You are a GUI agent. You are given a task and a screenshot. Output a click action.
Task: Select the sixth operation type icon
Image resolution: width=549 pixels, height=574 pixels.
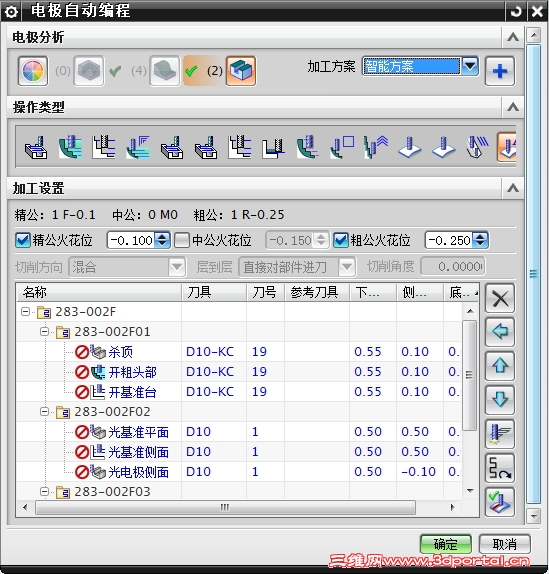[x=206, y=147]
